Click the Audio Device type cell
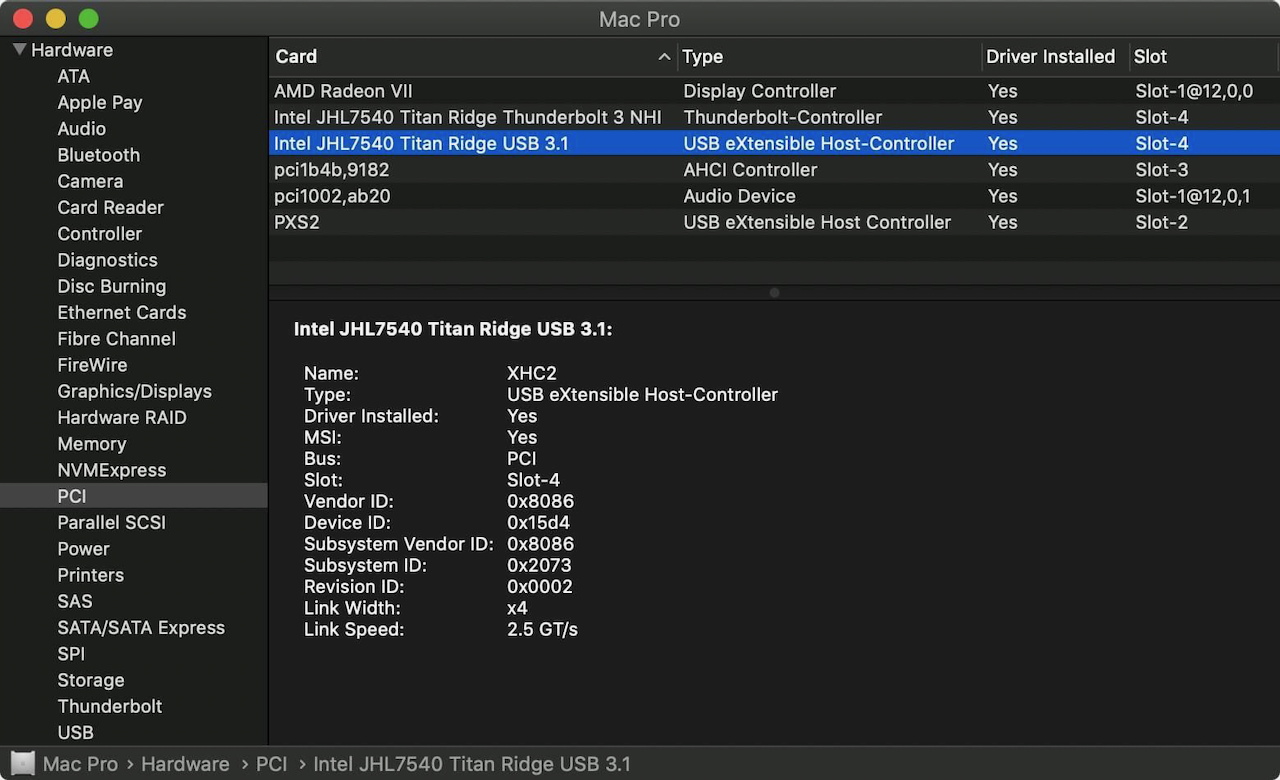1280x780 pixels. click(x=739, y=196)
